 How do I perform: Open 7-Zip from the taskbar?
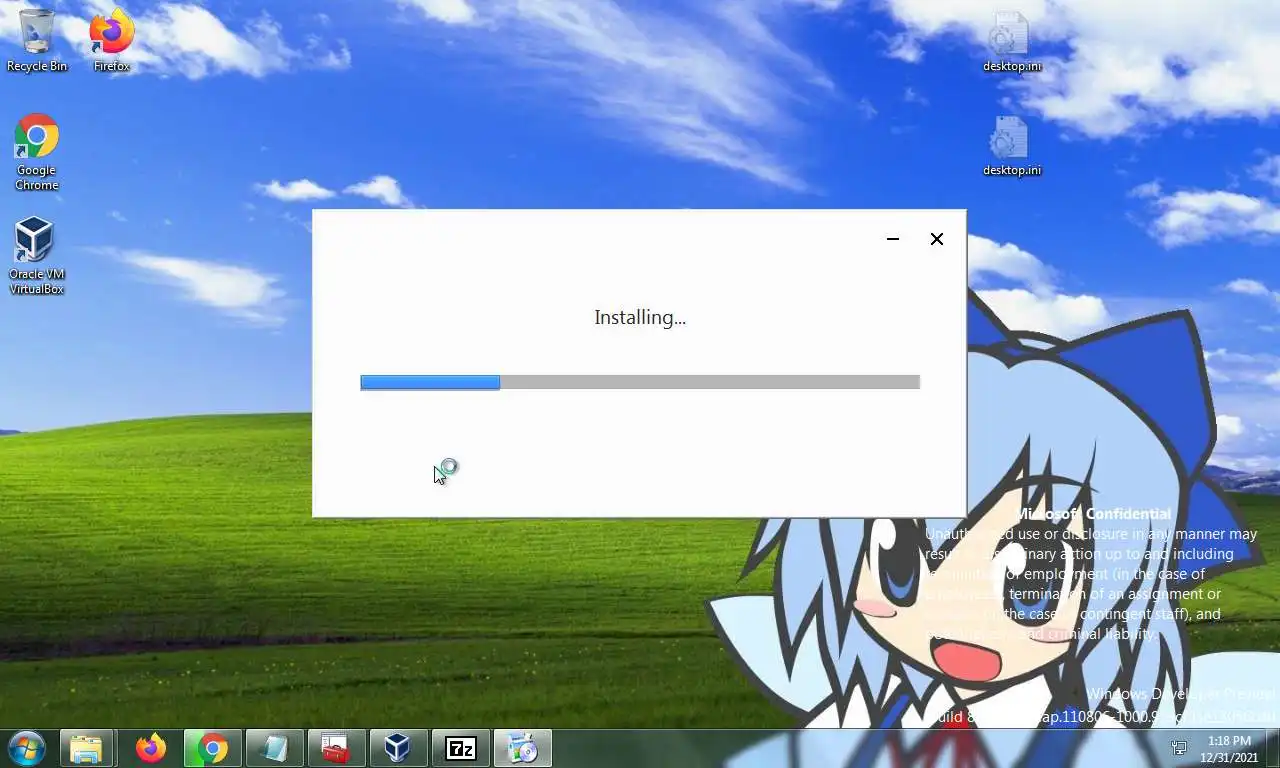coord(461,748)
